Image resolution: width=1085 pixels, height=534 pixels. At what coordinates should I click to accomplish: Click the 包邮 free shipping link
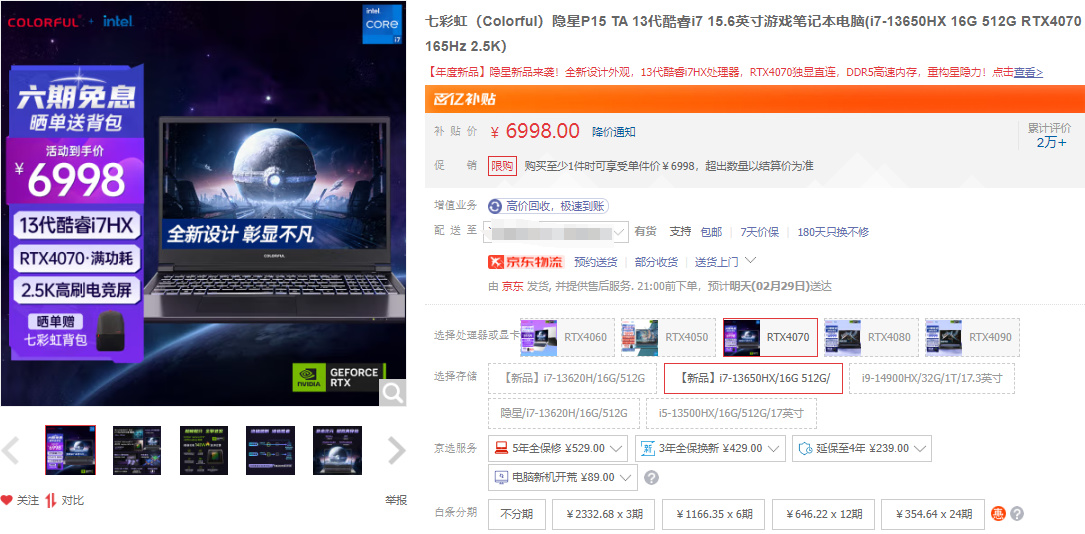[x=711, y=232]
